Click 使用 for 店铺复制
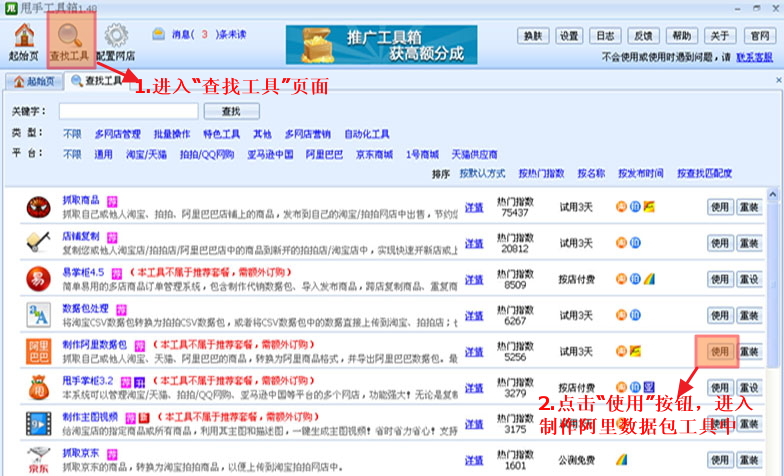 tap(720, 243)
